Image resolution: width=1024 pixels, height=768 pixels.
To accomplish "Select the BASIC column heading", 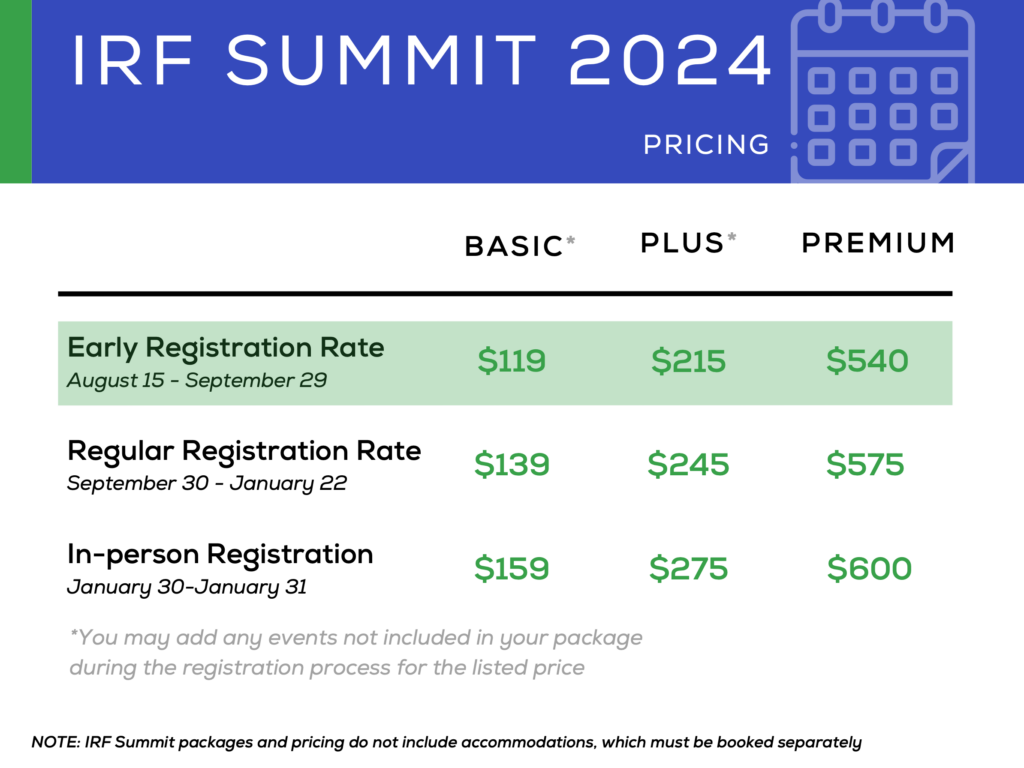I will pos(520,246).
